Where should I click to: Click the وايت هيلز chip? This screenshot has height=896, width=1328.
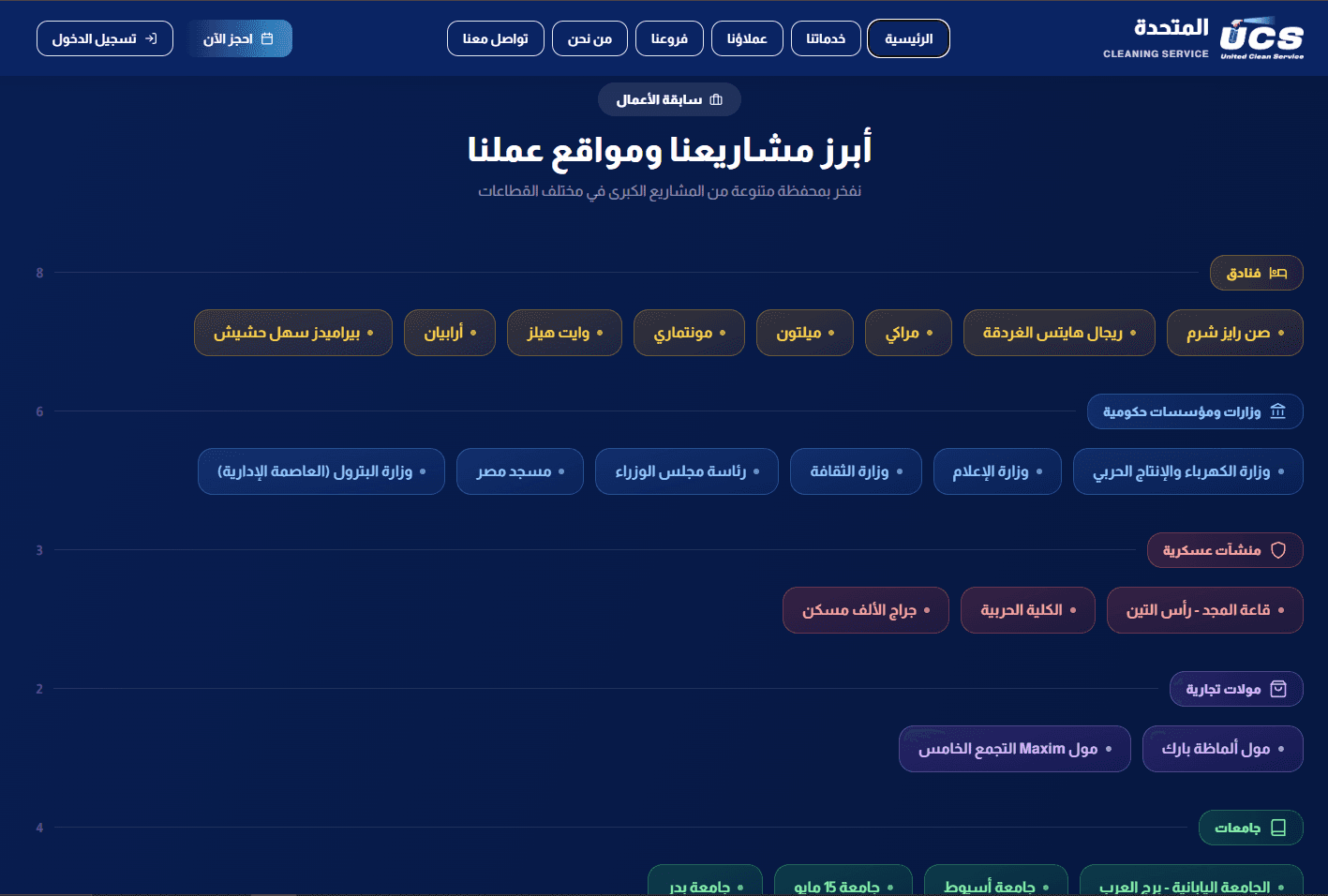coord(564,333)
